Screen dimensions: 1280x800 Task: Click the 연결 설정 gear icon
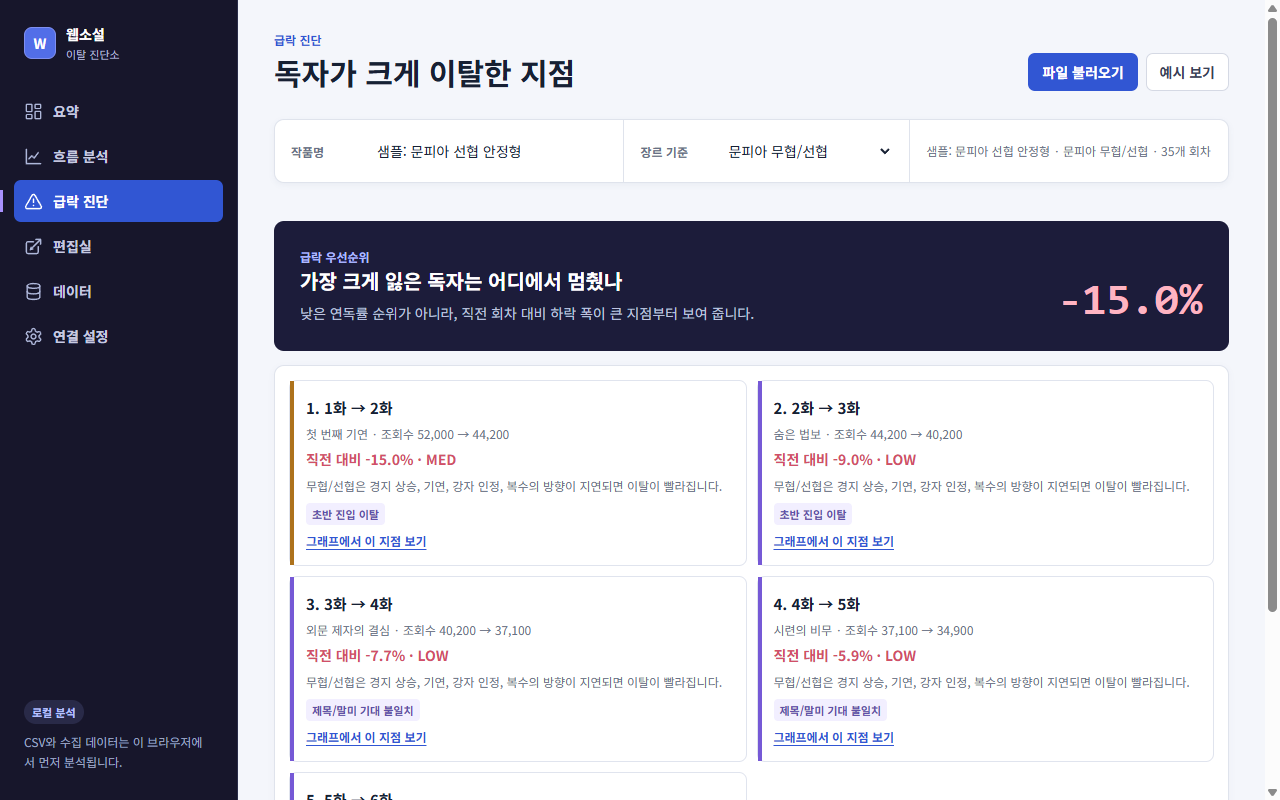point(33,337)
